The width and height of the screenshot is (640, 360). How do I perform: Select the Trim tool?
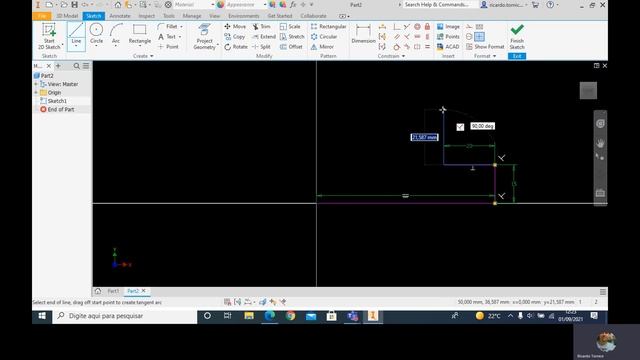[x=261, y=27]
